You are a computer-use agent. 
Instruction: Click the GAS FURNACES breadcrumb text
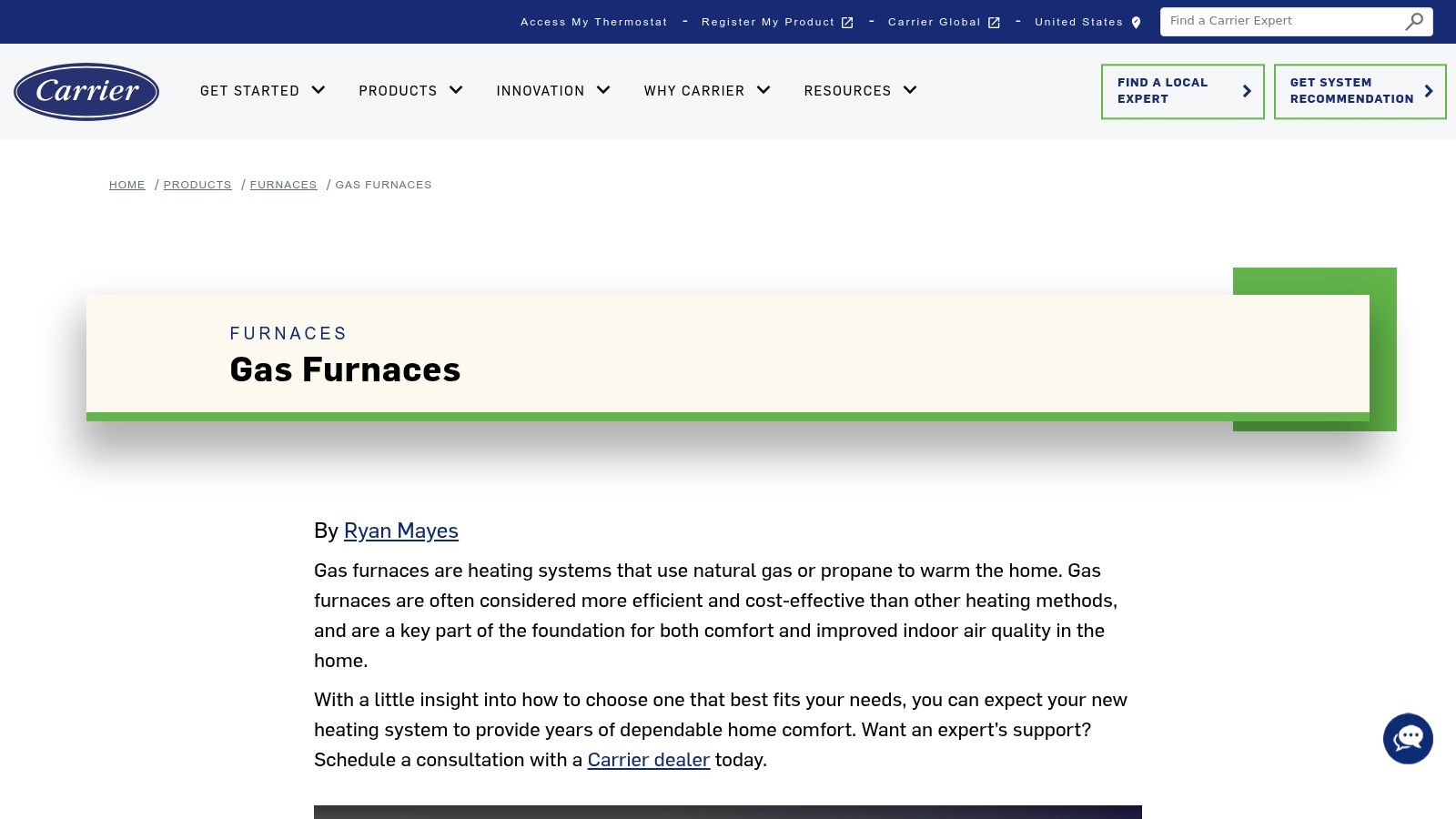[x=384, y=185]
